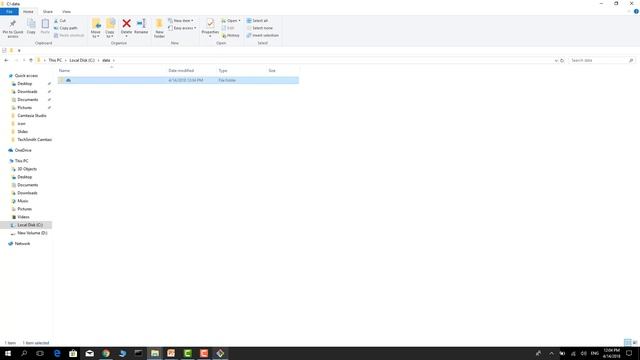
Task: Go up one folder level arrow
Action: [31, 60]
